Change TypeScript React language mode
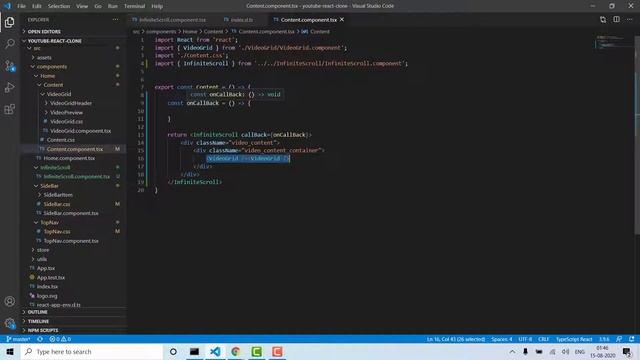Viewport: 640px width, 360px height. coord(574,339)
